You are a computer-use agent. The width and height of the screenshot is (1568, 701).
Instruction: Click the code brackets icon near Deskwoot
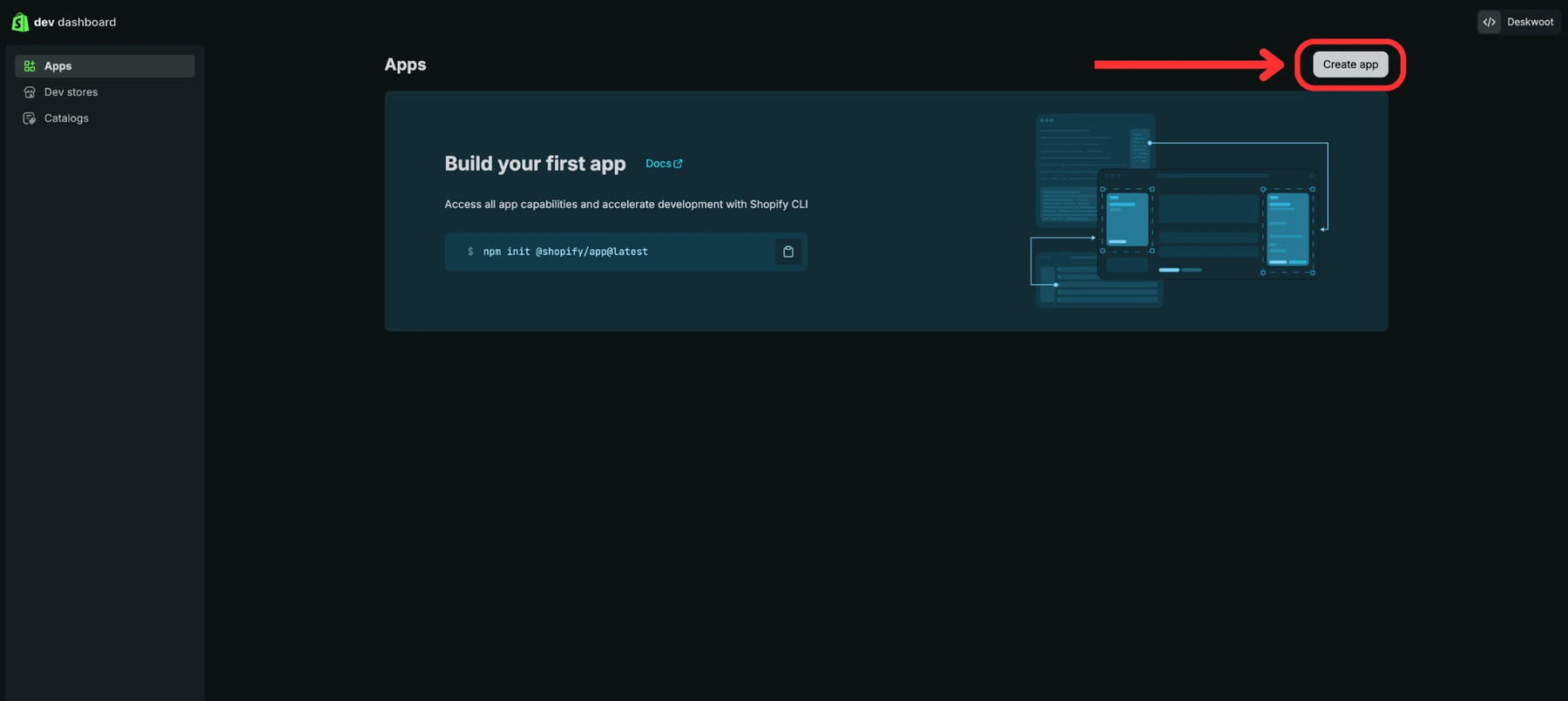(x=1490, y=22)
